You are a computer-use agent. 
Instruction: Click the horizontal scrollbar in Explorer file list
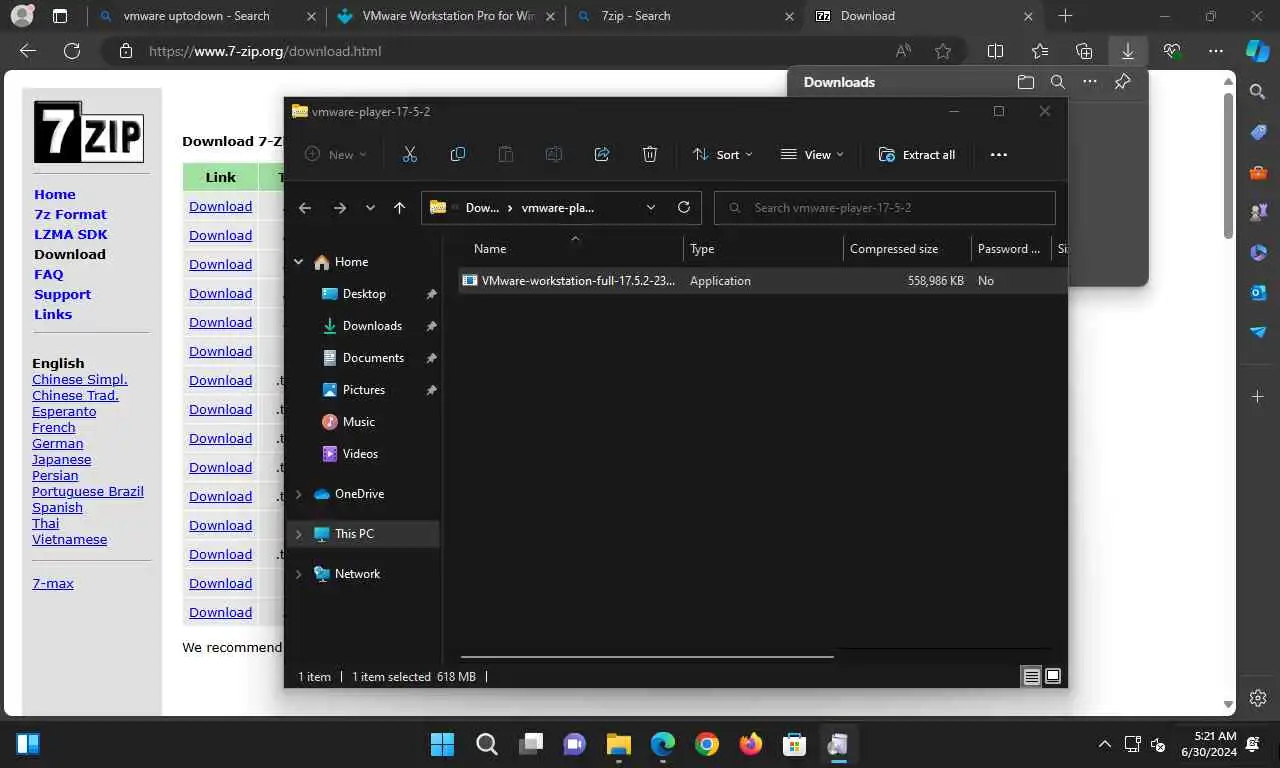[646, 657]
